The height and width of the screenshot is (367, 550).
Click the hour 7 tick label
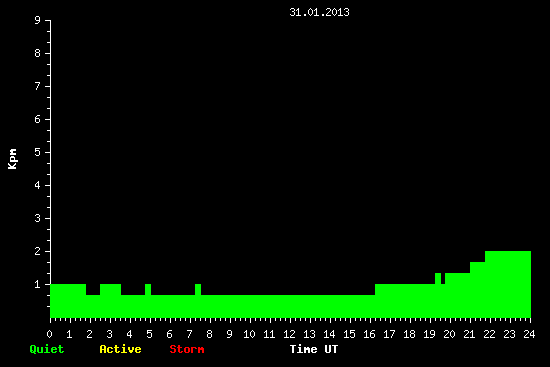point(189,334)
